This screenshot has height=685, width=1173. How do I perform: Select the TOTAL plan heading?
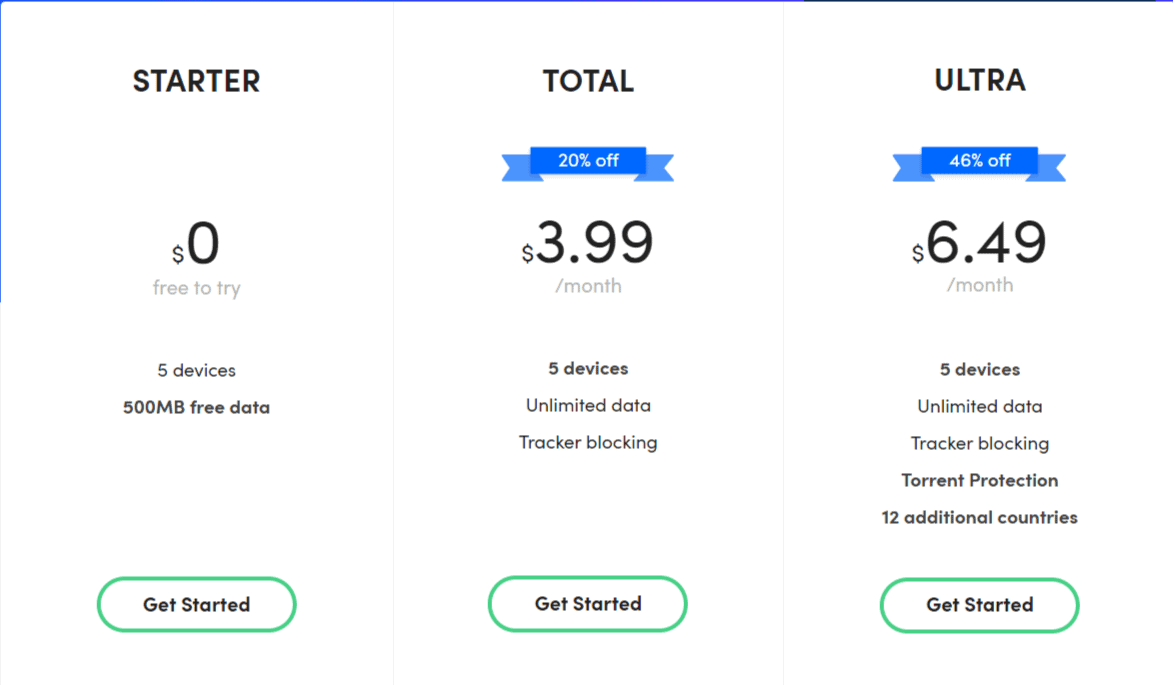pyautogui.click(x=588, y=81)
